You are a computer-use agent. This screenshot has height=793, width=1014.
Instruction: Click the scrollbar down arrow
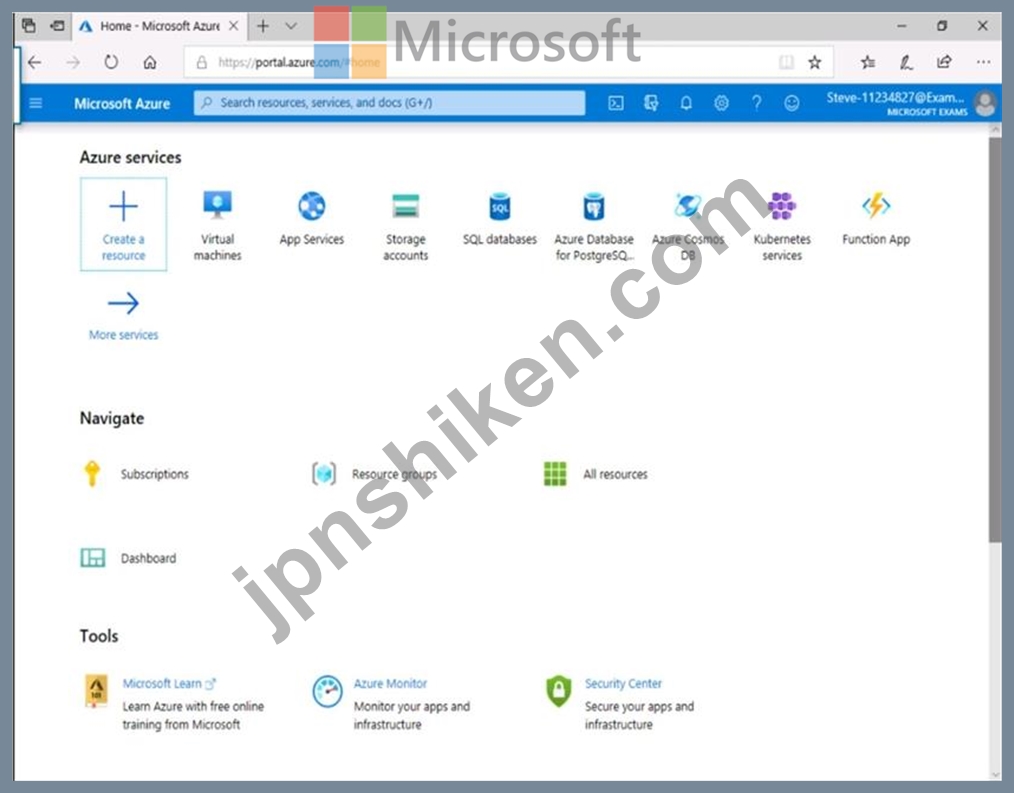[995, 775]
